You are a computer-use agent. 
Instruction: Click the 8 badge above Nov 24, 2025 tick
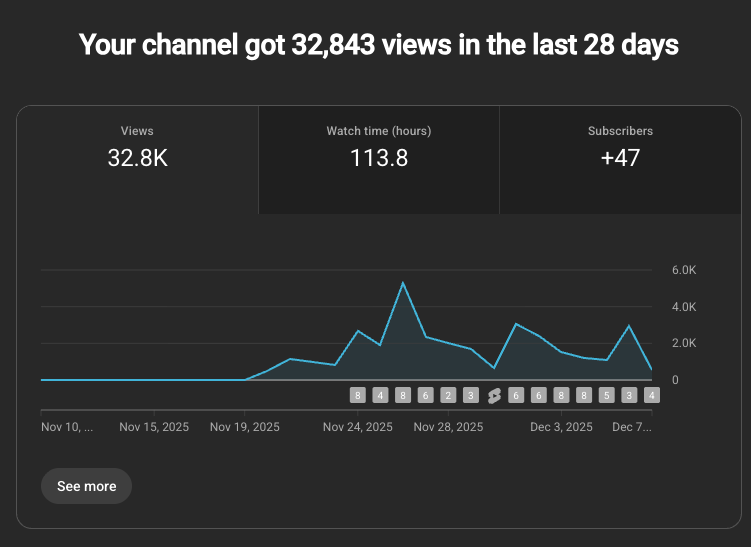358,395
